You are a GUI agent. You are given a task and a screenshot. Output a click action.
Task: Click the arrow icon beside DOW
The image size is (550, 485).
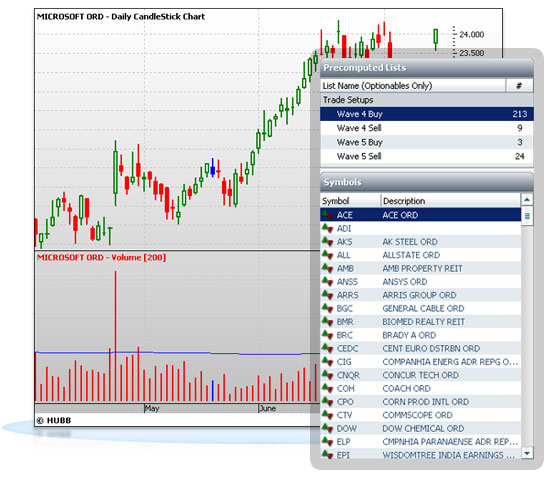327,428
